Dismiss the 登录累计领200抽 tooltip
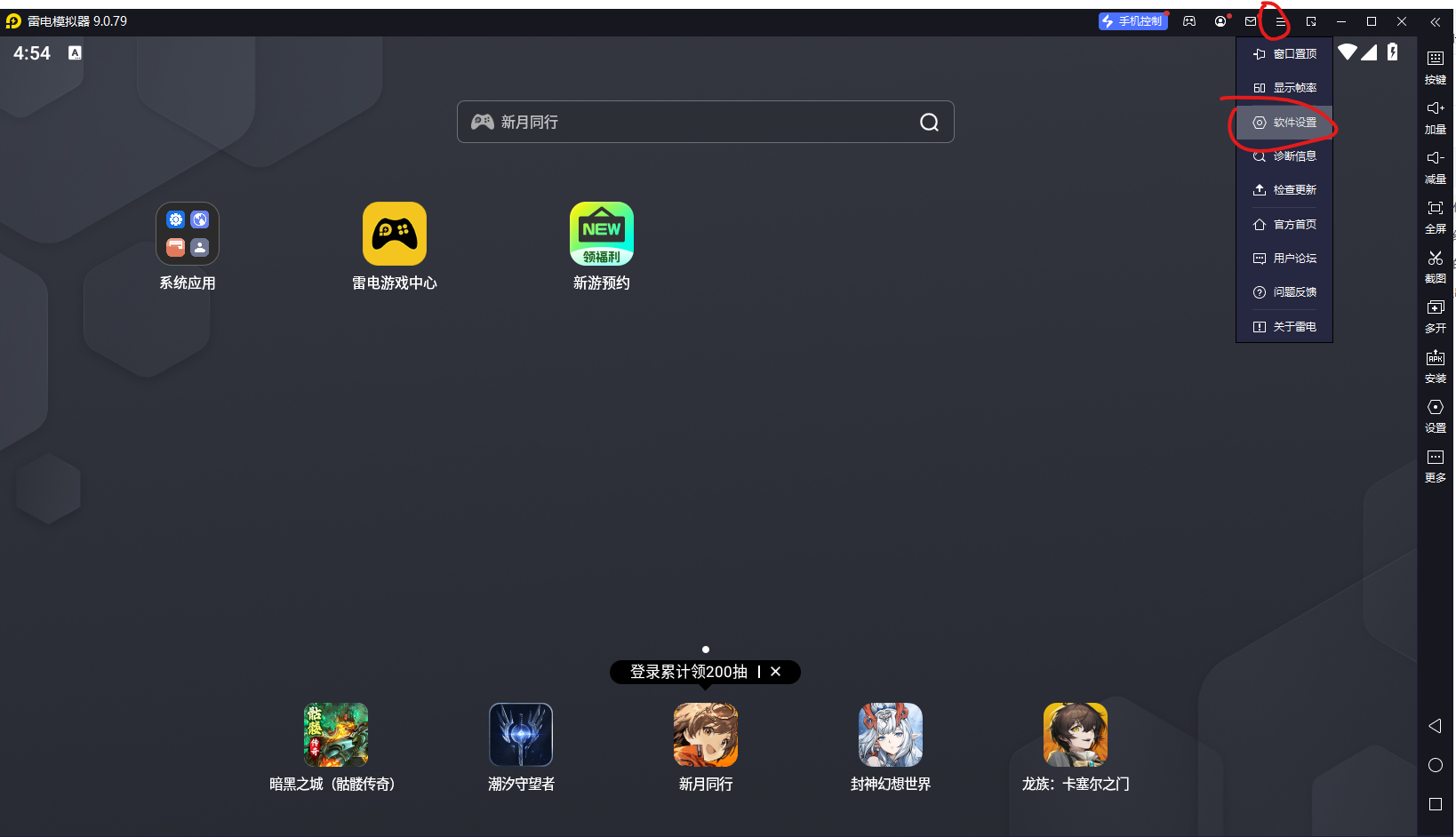 tap(775, 672)
